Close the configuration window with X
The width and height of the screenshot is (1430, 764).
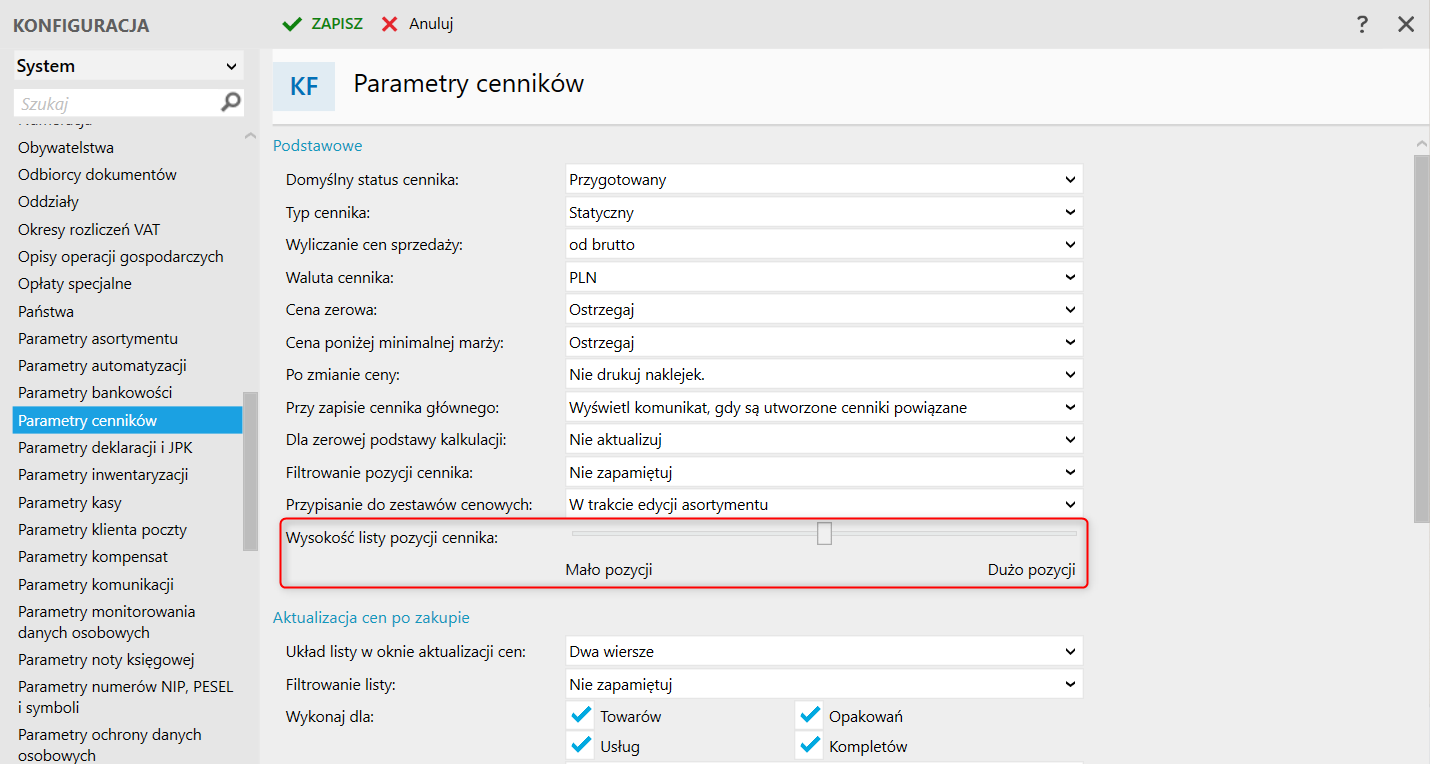pyautogui.click(x=1406, y=25)
